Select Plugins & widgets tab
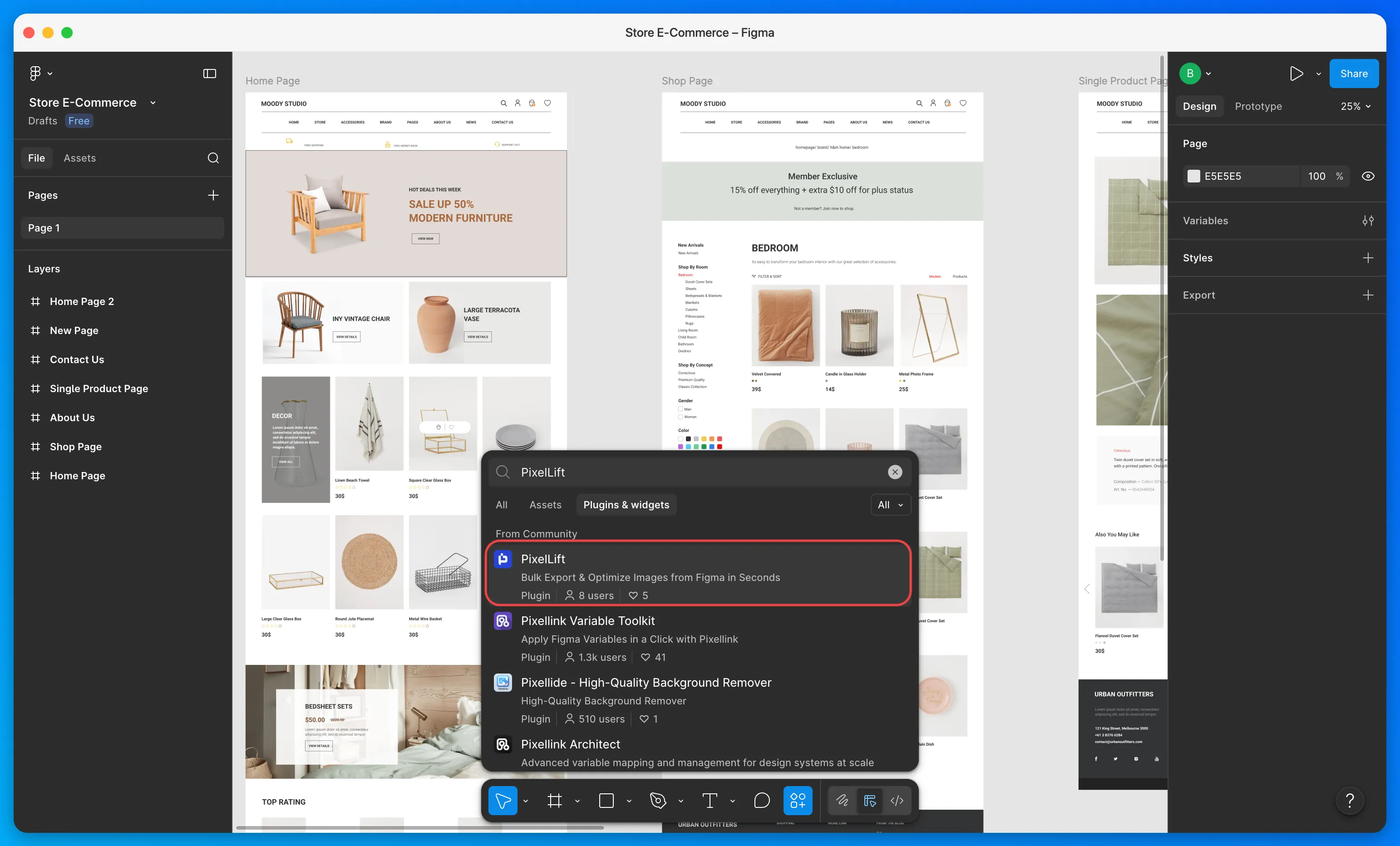The width and height of the screenshot is (1400, 846). [626, 505]
